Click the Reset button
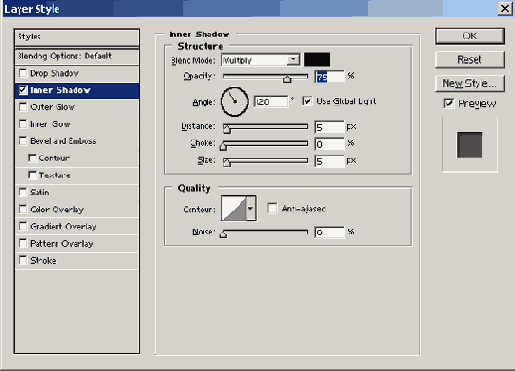This screenshot has height=371, width=515. (x=470, y=60)
